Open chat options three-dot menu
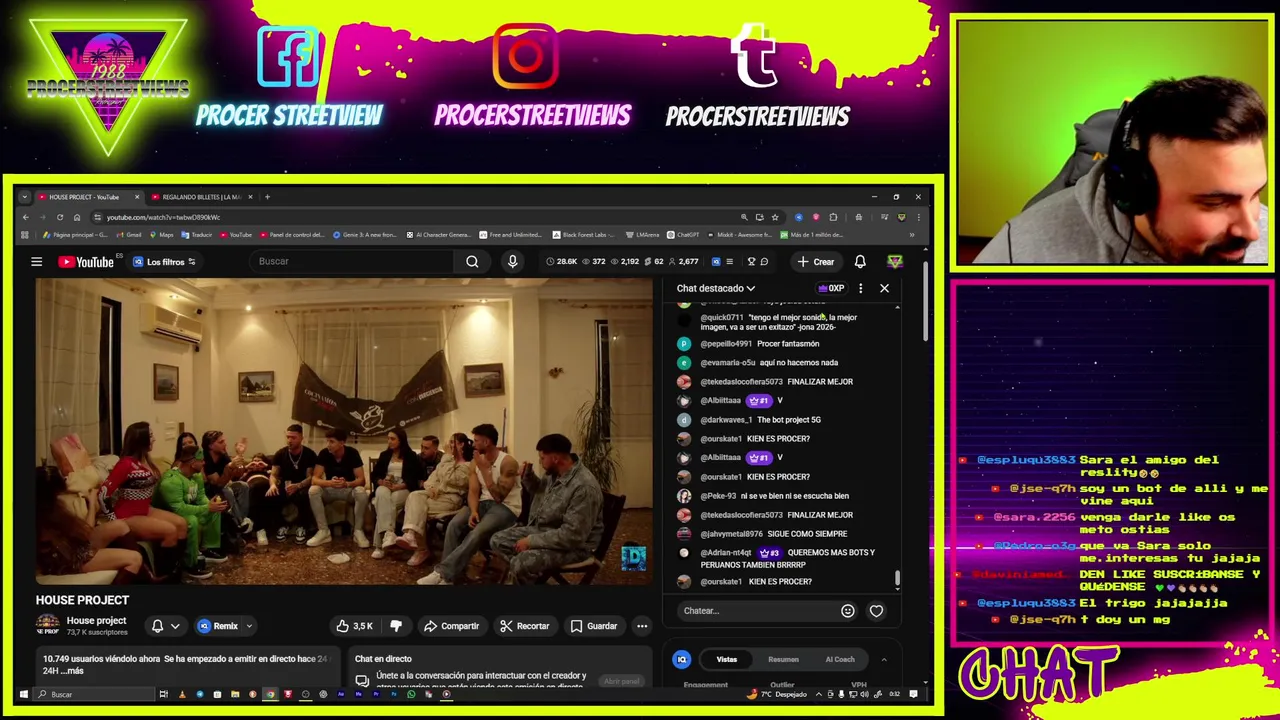Viewport: 1280px width, 720px height. coord(860,288)
